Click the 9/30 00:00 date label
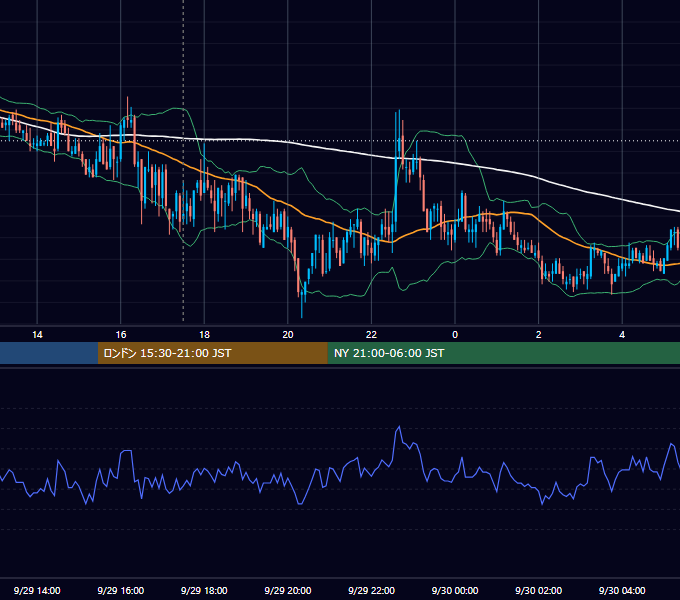Image resolution: width=680 pixels, height=600 pixels. [x=455, y=590]
